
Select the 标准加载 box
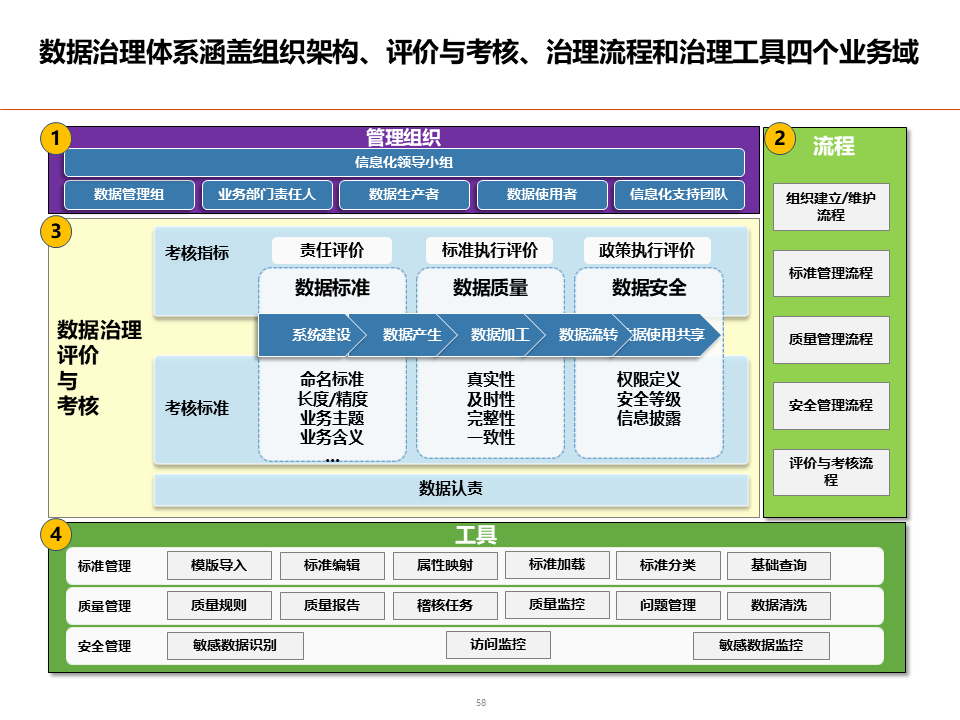point(557,564)
